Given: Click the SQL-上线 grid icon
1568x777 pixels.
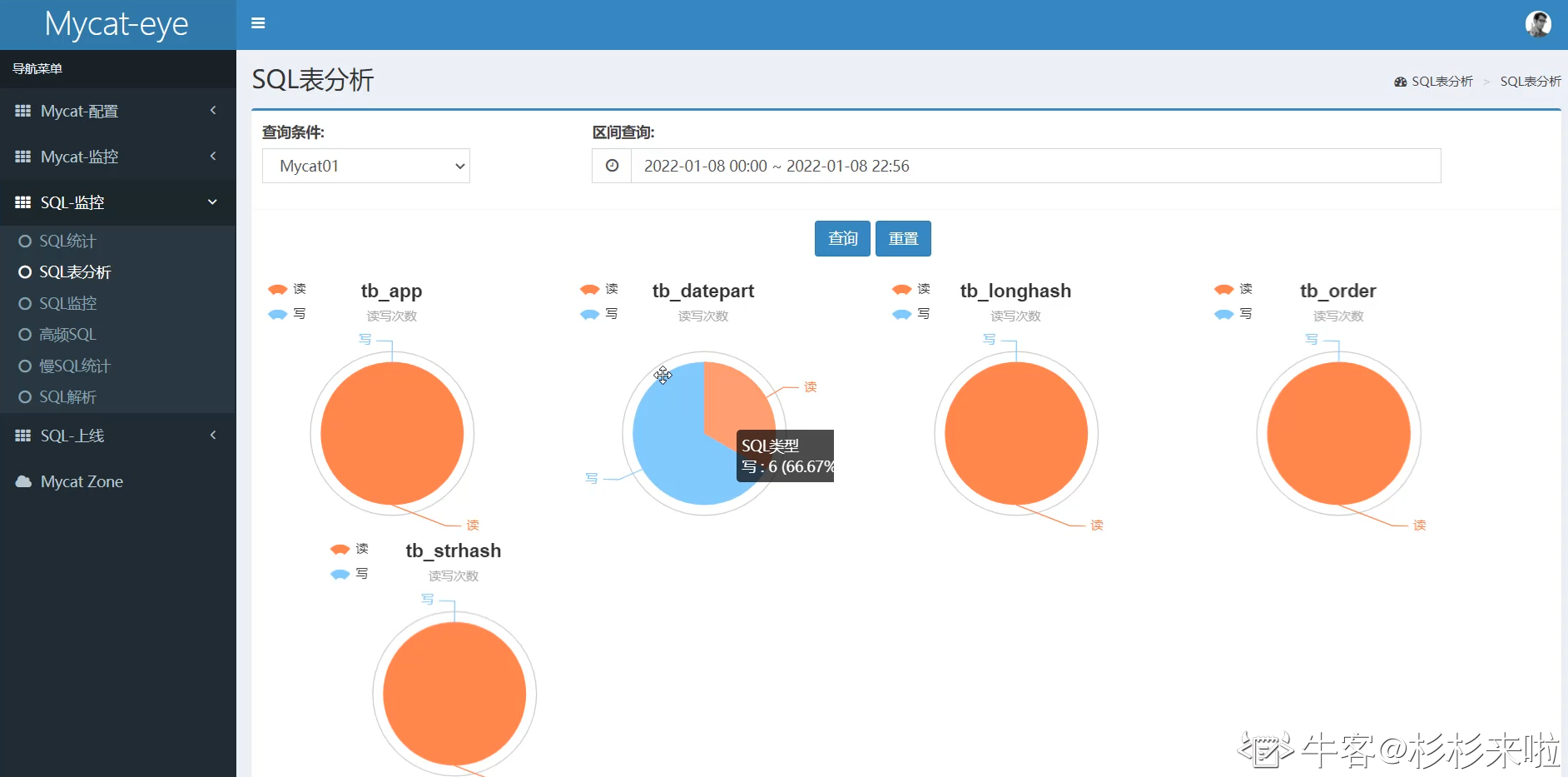Looking at the screenshot, I should click(x=23, y=436).
